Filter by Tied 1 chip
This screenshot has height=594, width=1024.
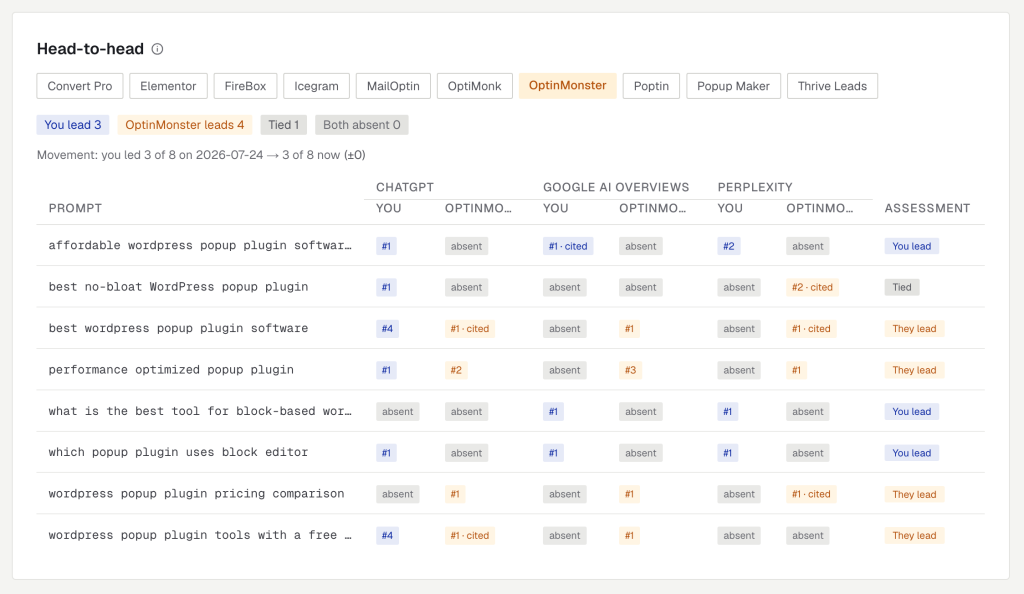[283, 125]
